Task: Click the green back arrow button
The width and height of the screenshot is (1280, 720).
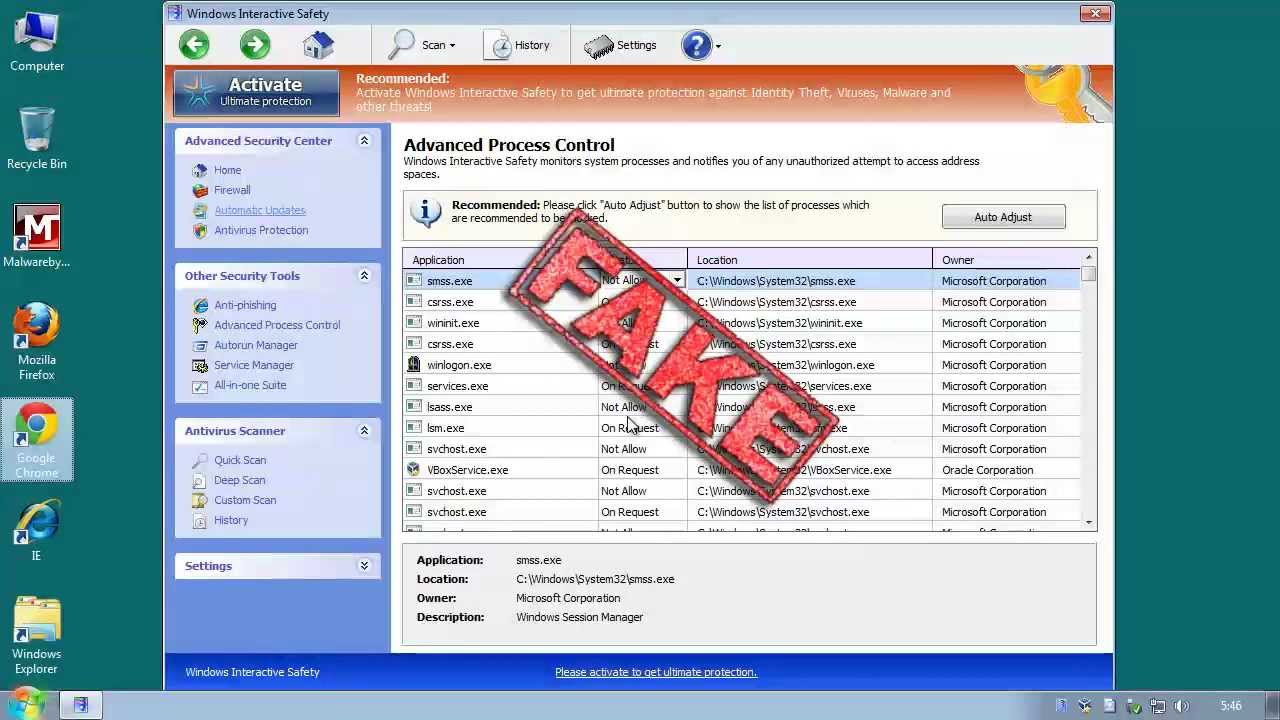Action: point(194,44)
